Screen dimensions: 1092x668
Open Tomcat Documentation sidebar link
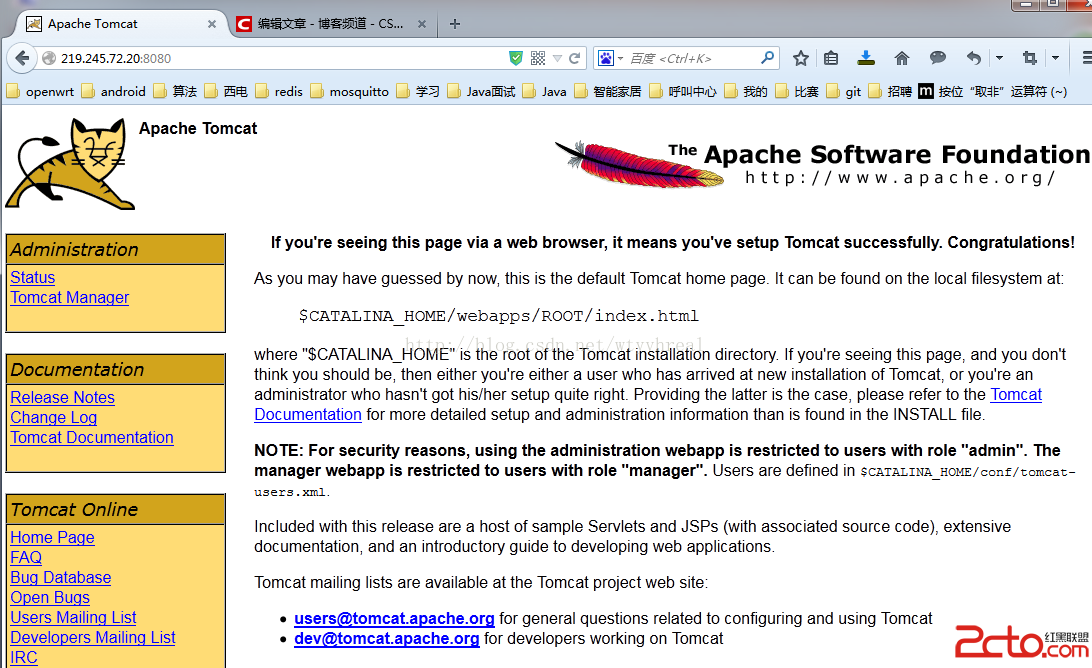pyautogui.click(x=92, y=437)
